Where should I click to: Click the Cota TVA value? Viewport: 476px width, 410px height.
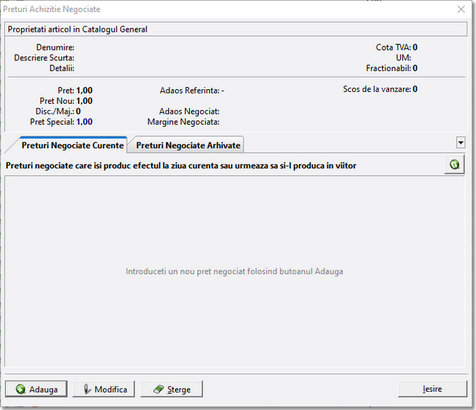pos(415,47)
